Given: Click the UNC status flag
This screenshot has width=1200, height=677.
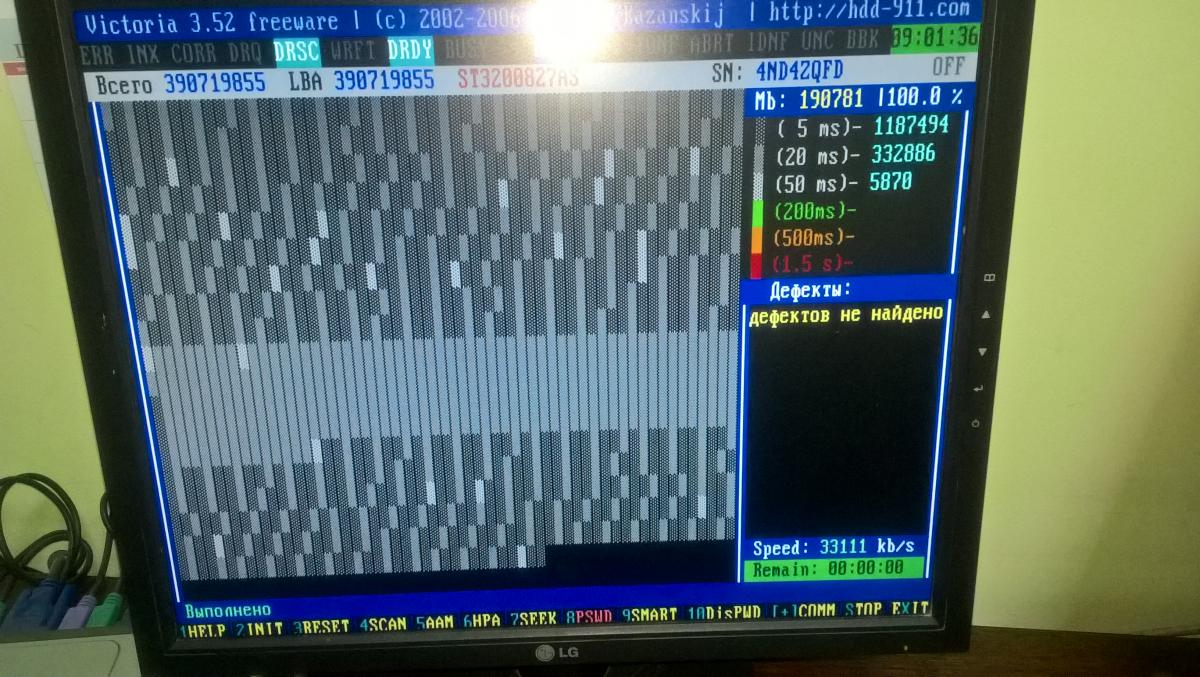Looking at the screenshot, I should point(817,41).
